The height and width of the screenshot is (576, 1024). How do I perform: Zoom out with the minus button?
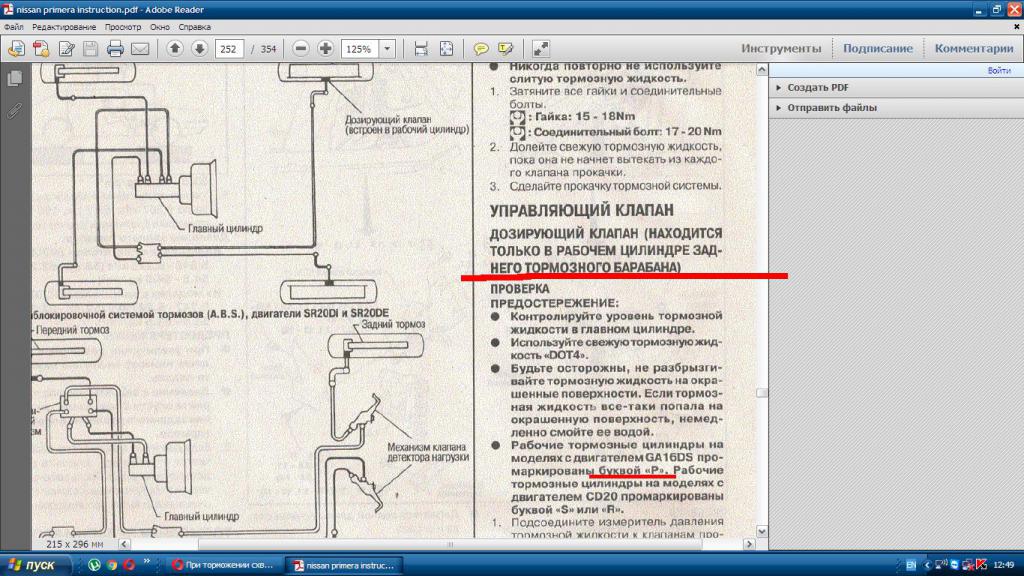300,48
